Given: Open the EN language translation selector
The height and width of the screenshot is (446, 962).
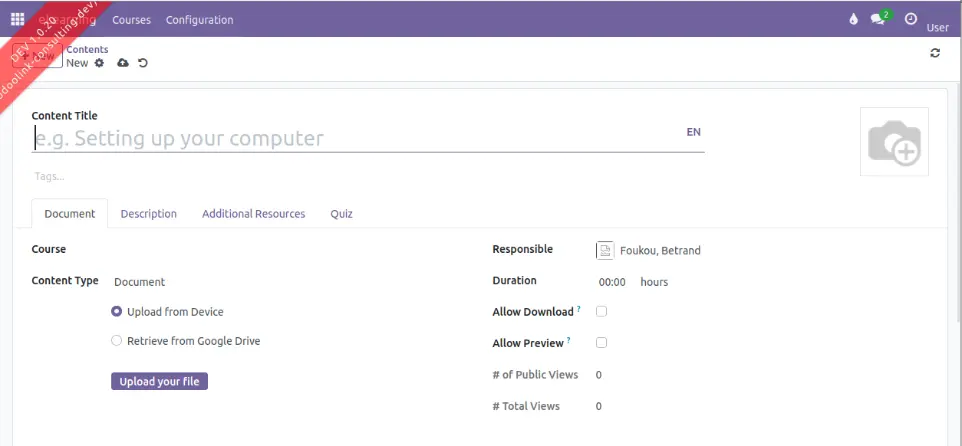Looking at the screenshot, I should pyautogui.click(x=693, y=132).
